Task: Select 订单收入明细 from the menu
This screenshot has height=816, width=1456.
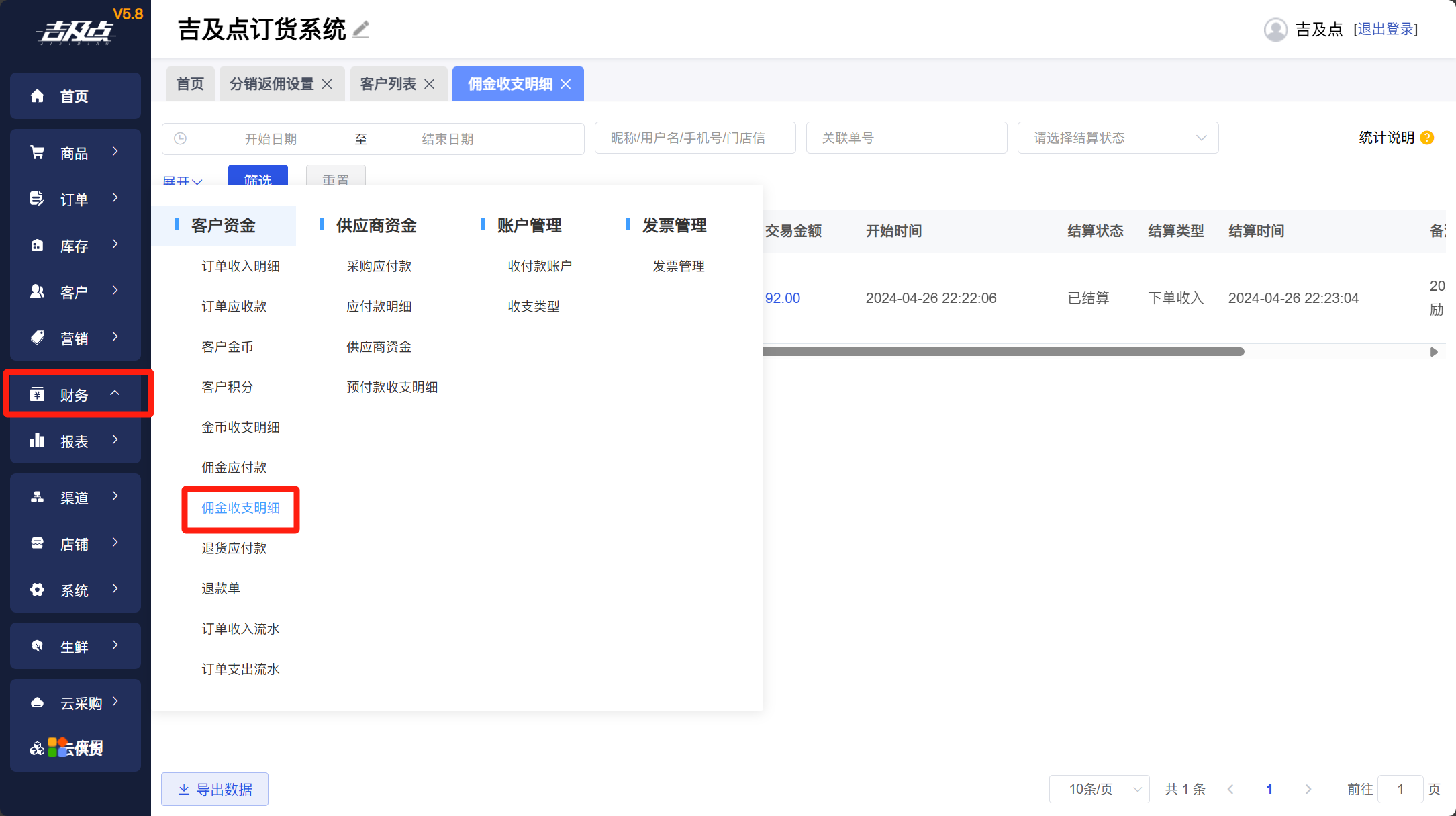Action: [x=240, y=266]
